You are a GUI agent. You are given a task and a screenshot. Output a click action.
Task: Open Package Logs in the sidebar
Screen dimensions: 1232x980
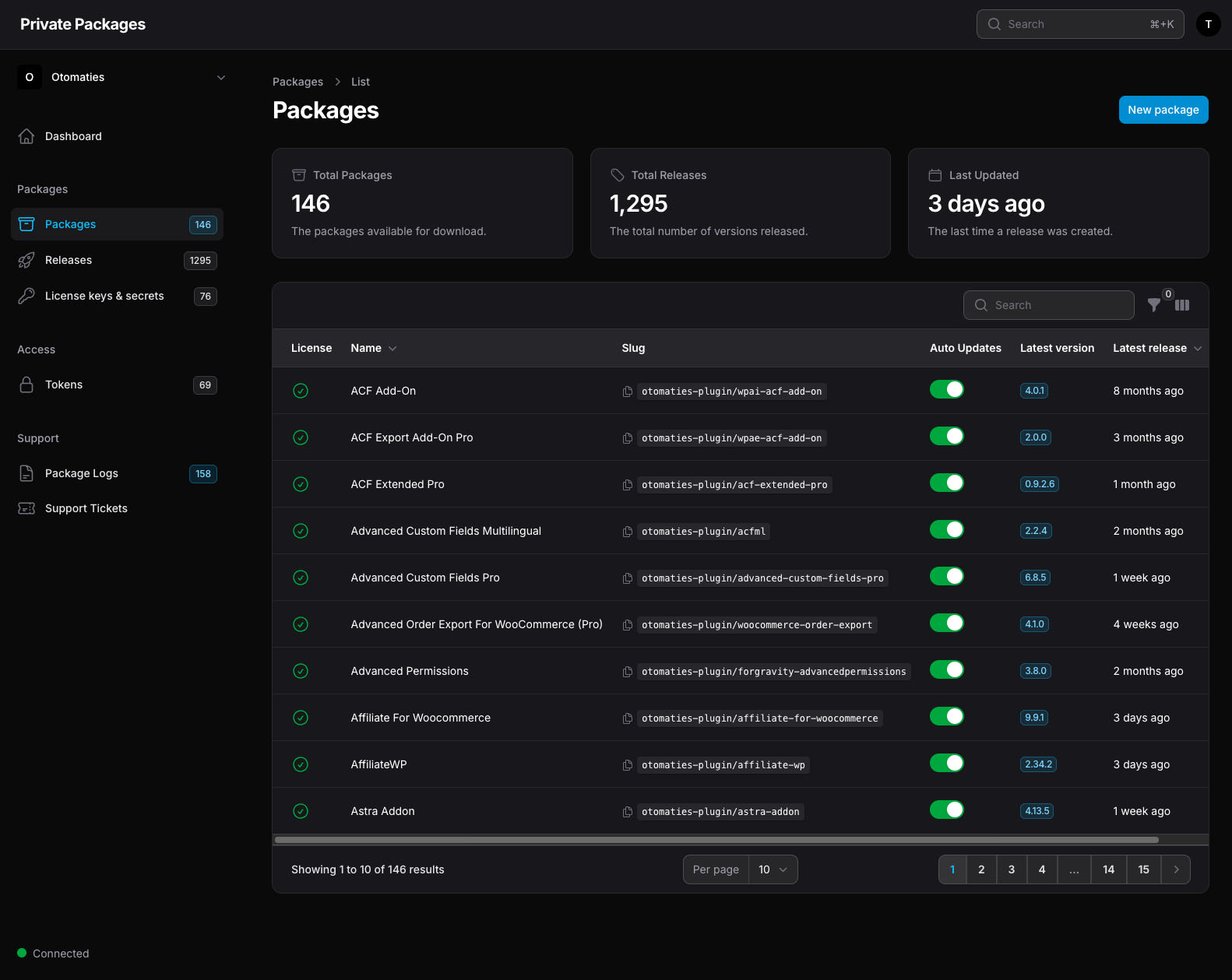pyautogui.click(x=117, y=473)
